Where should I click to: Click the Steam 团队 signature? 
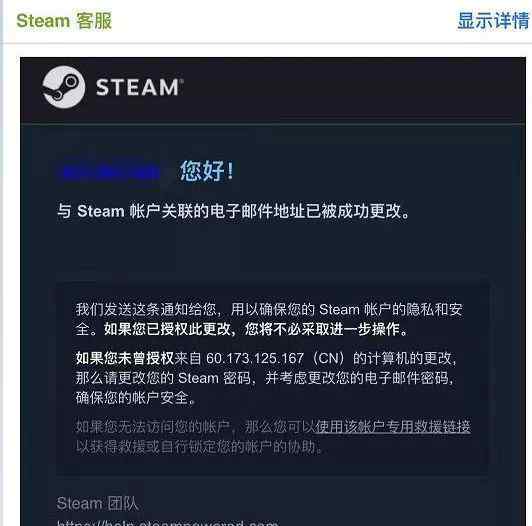98,503
